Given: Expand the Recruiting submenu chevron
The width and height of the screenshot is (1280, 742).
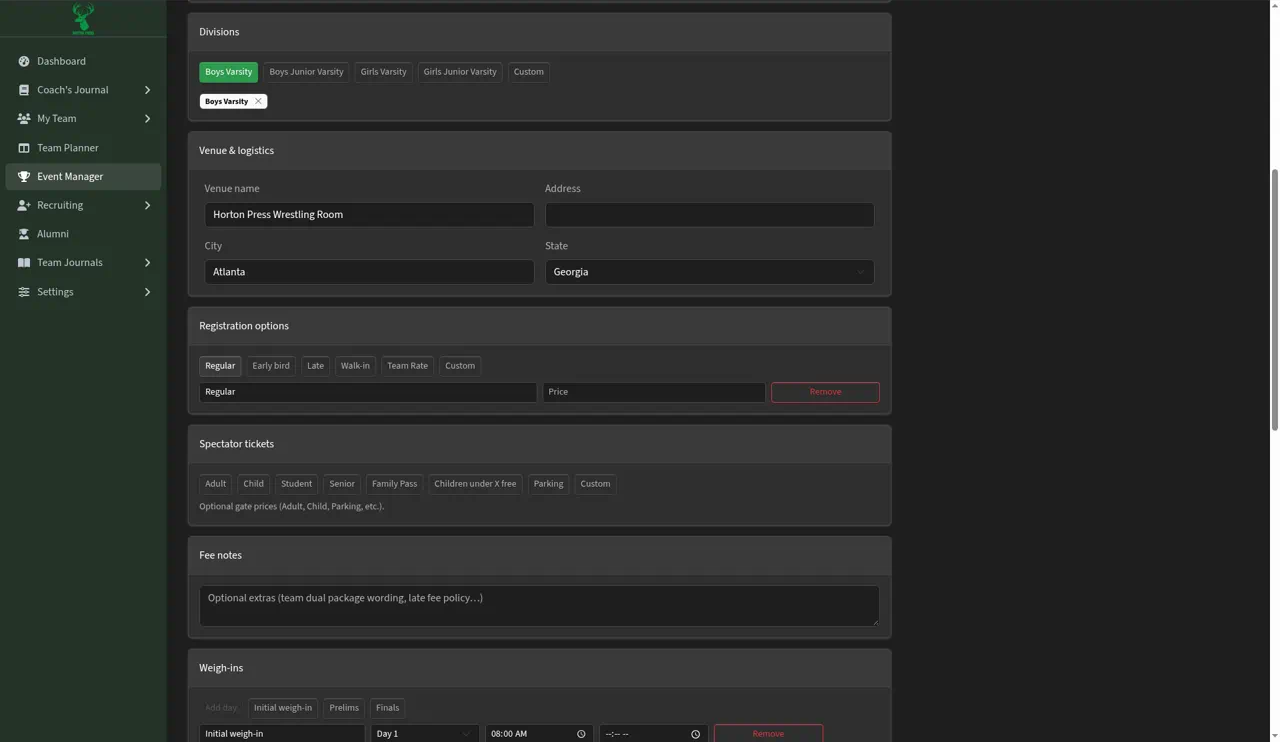Looking at the screenshot, I should [147, 205].
